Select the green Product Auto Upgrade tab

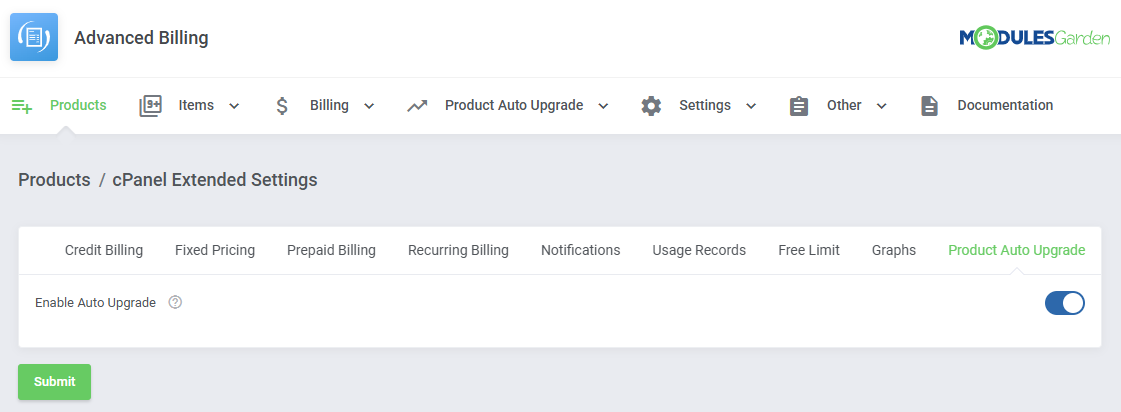point(1017,250)
